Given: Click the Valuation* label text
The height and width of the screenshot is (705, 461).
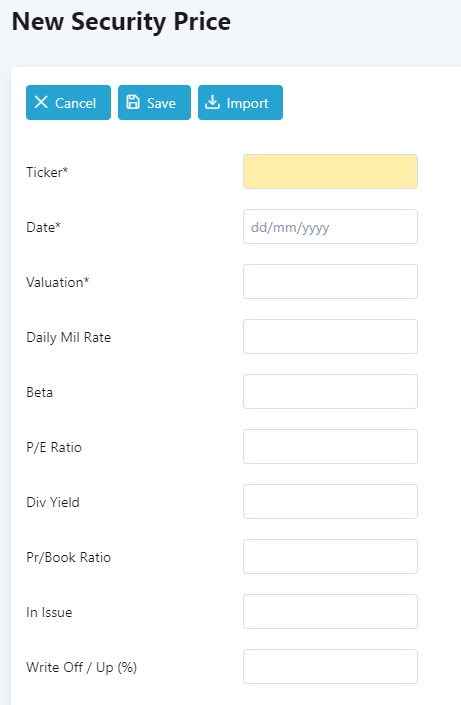Looking at the screenshot, I should (x=58, y=282).
